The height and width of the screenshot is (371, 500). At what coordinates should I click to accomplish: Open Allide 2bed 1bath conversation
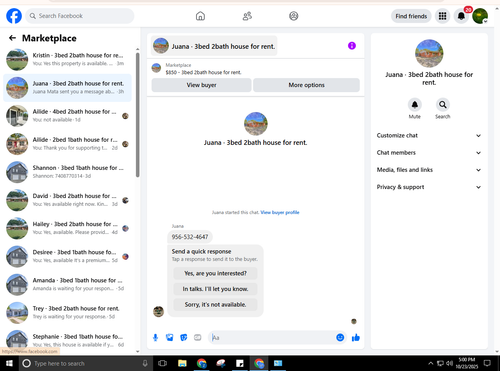(x=67, y=144)
